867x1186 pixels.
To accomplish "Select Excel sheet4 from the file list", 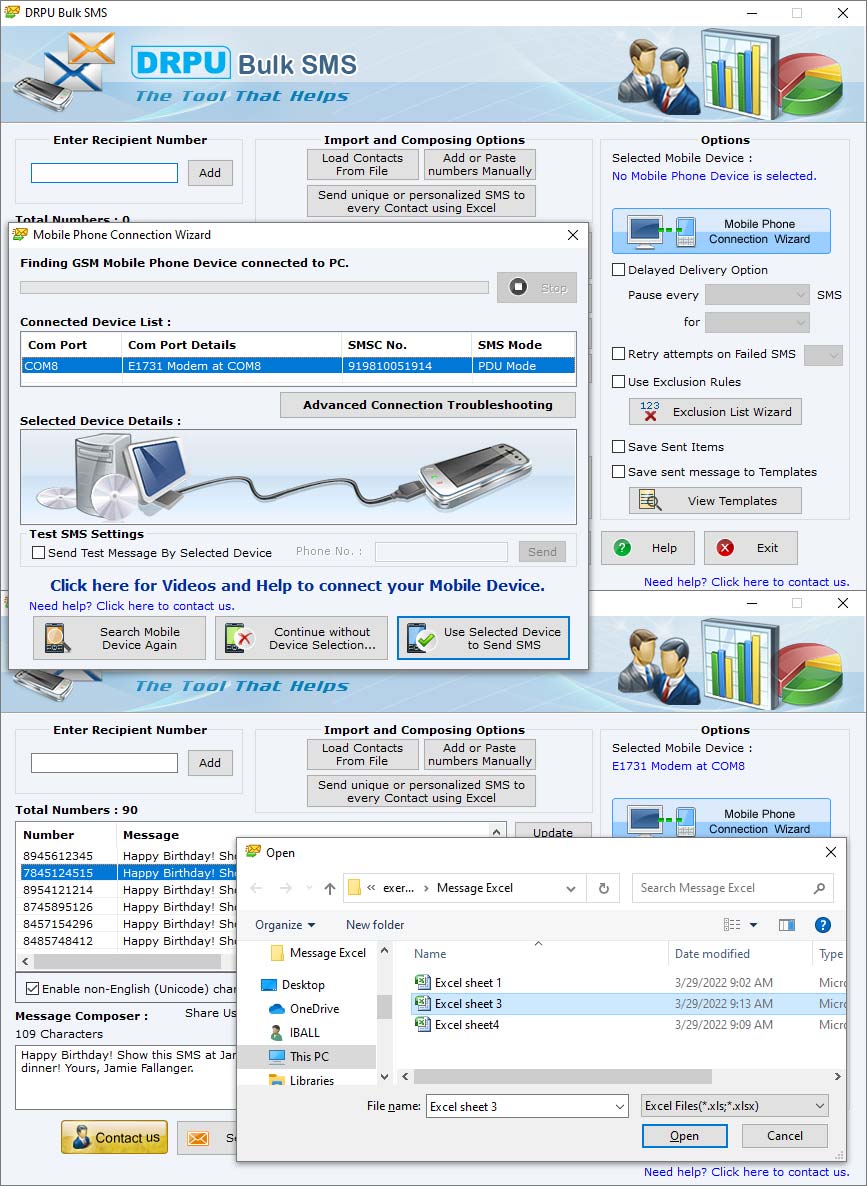I will pyautogui.click(x=466, y=1024).
